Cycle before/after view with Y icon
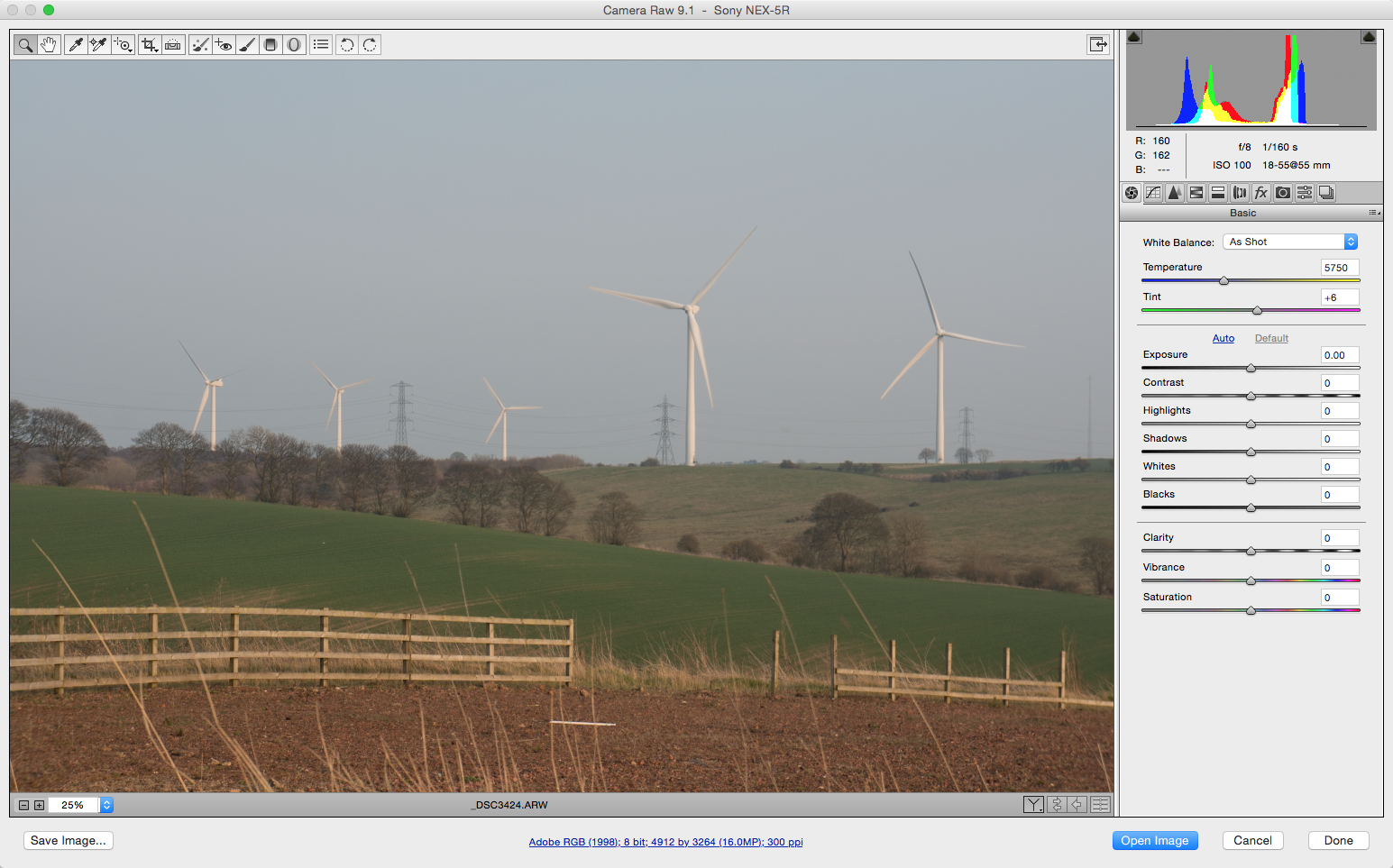1393x868 pixels. 1034,804
